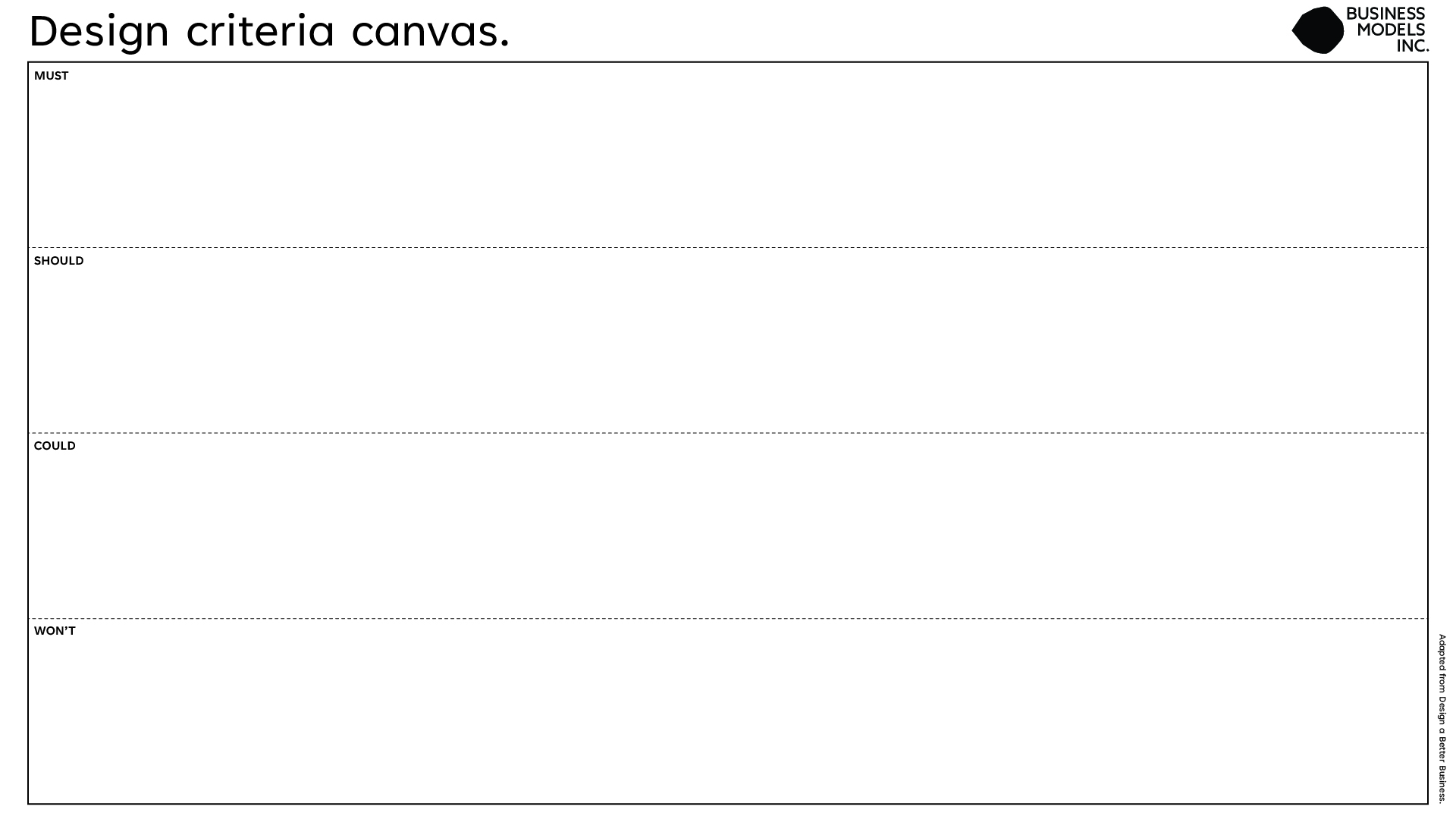Screen dimensions: 1456x819
Task: Click the dashed divider between MUST and SHOULD
Action: pos(728,247)
